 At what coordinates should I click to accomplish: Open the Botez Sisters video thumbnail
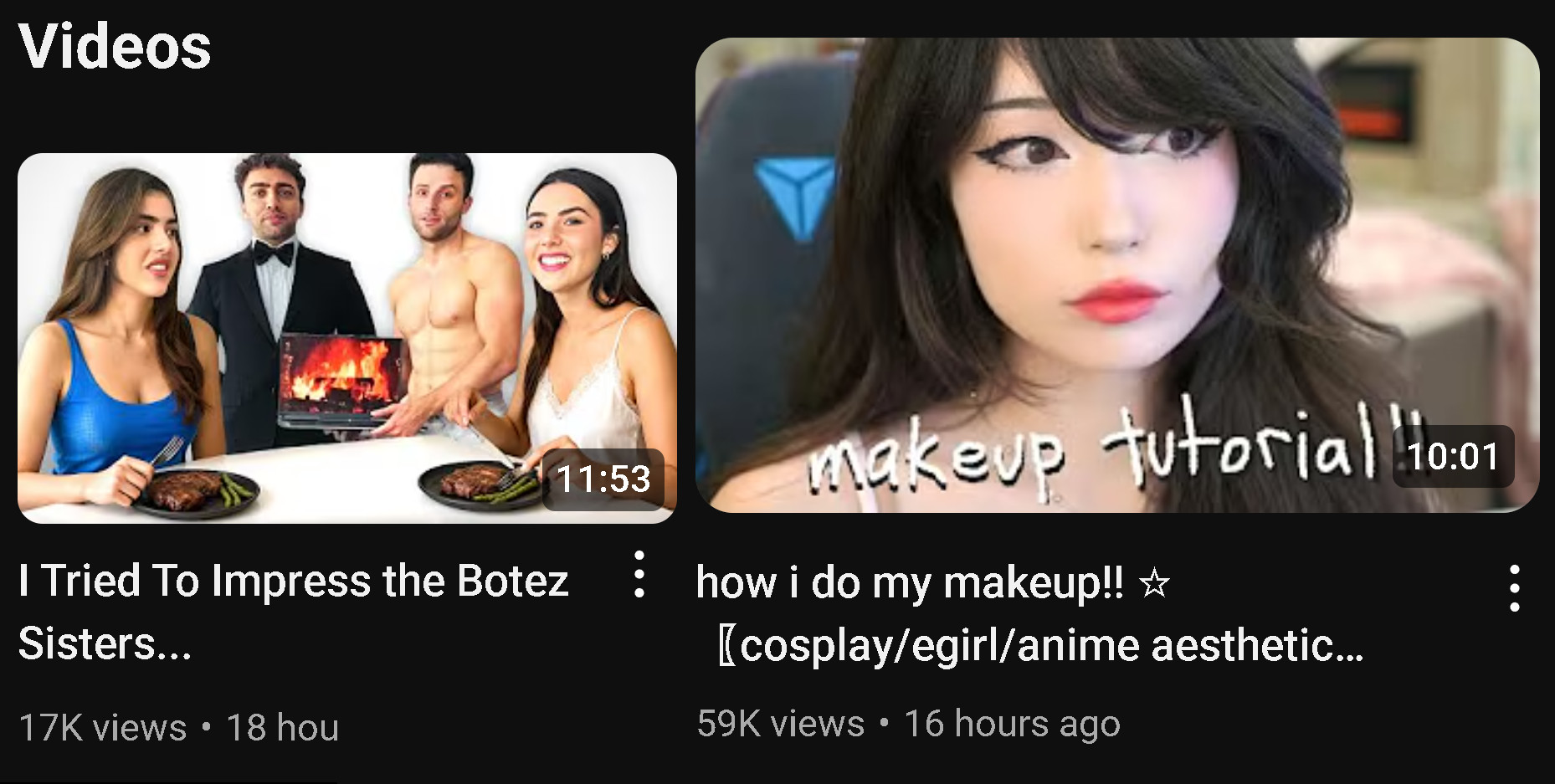point(347,338)
